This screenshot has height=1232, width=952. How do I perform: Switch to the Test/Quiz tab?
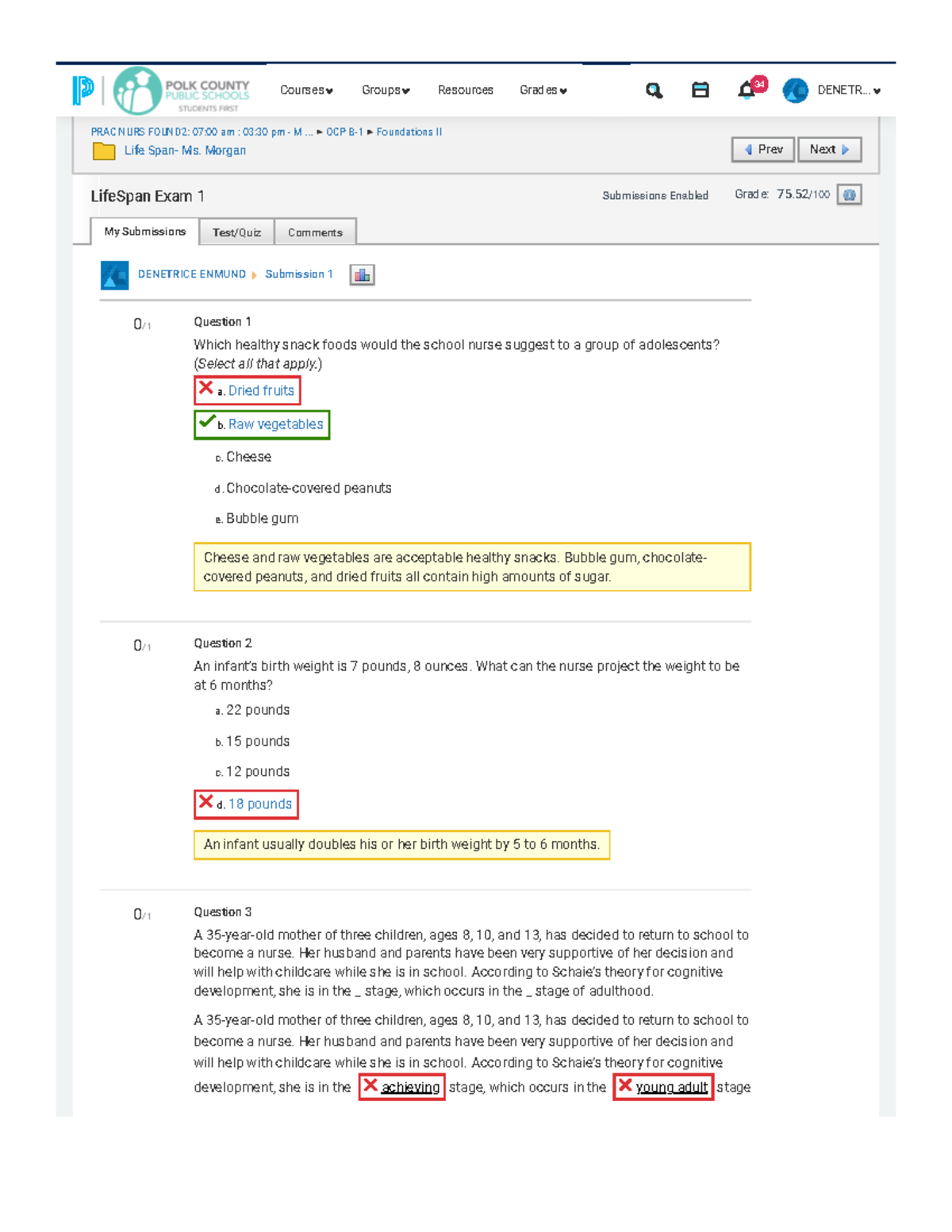point(236,232)
